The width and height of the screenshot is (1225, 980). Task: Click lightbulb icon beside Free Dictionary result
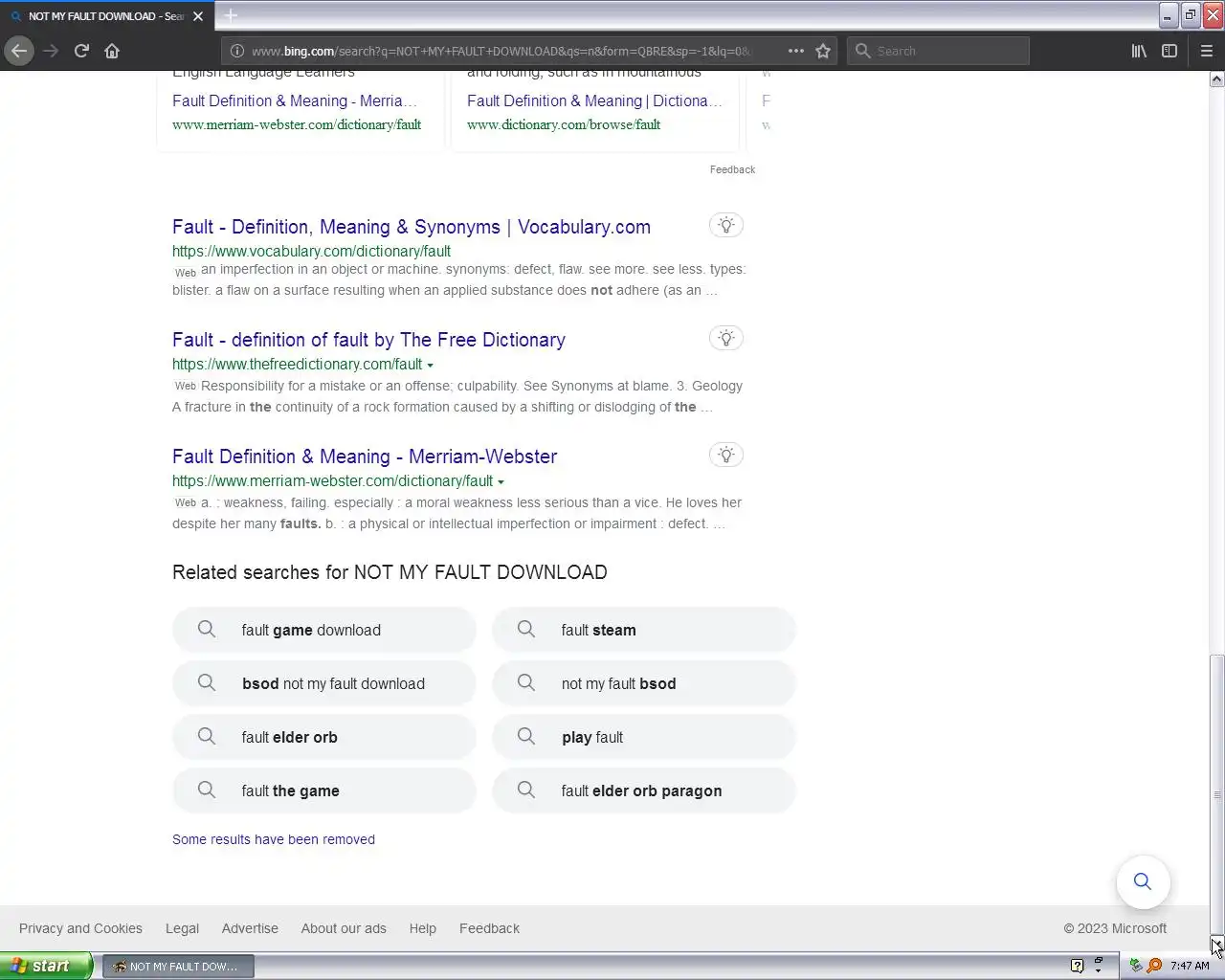(726, 339)
